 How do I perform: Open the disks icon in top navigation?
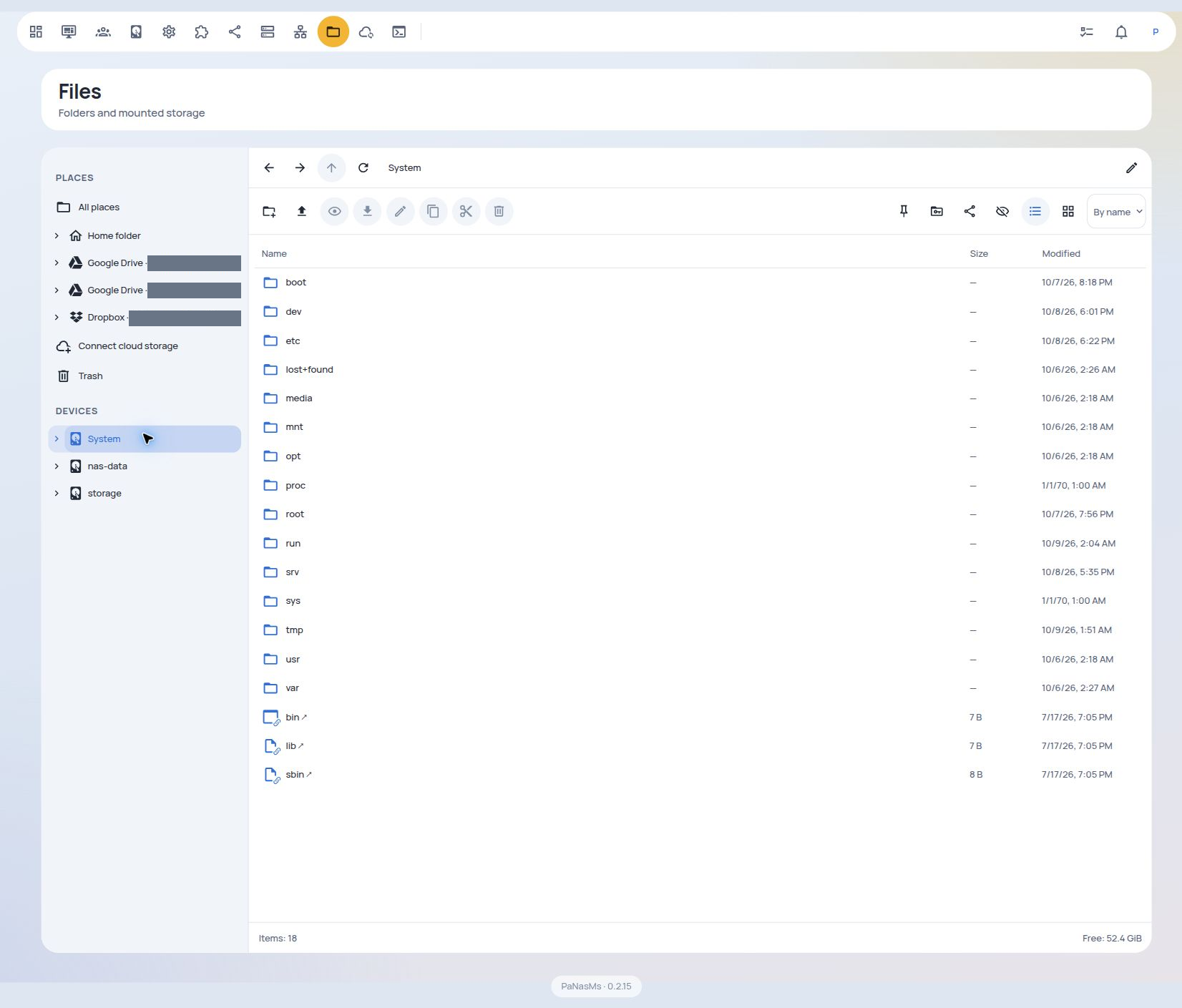[136, 31]
